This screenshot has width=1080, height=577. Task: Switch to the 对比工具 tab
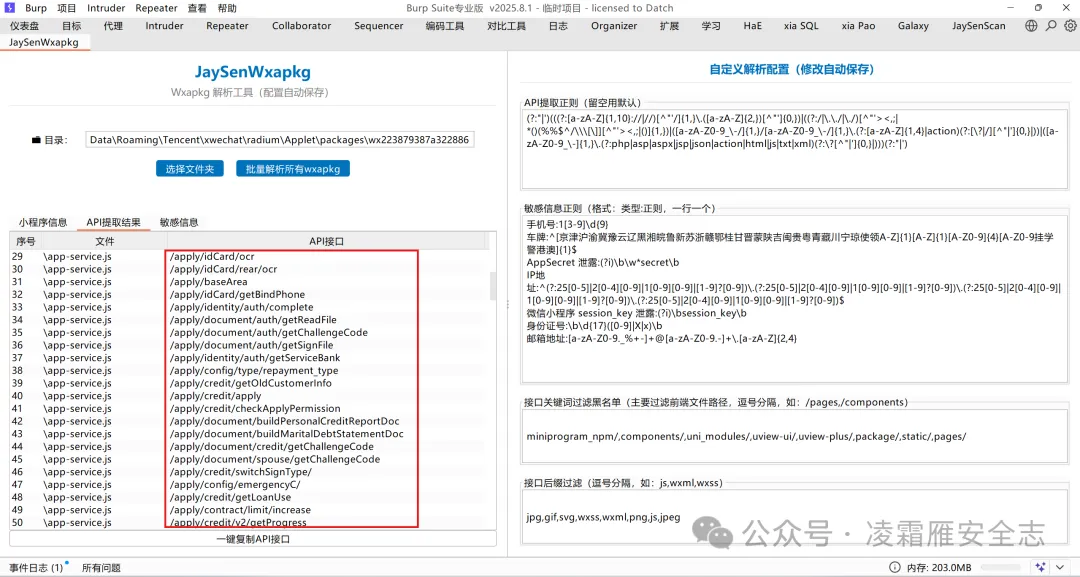(x=506, y=25)
